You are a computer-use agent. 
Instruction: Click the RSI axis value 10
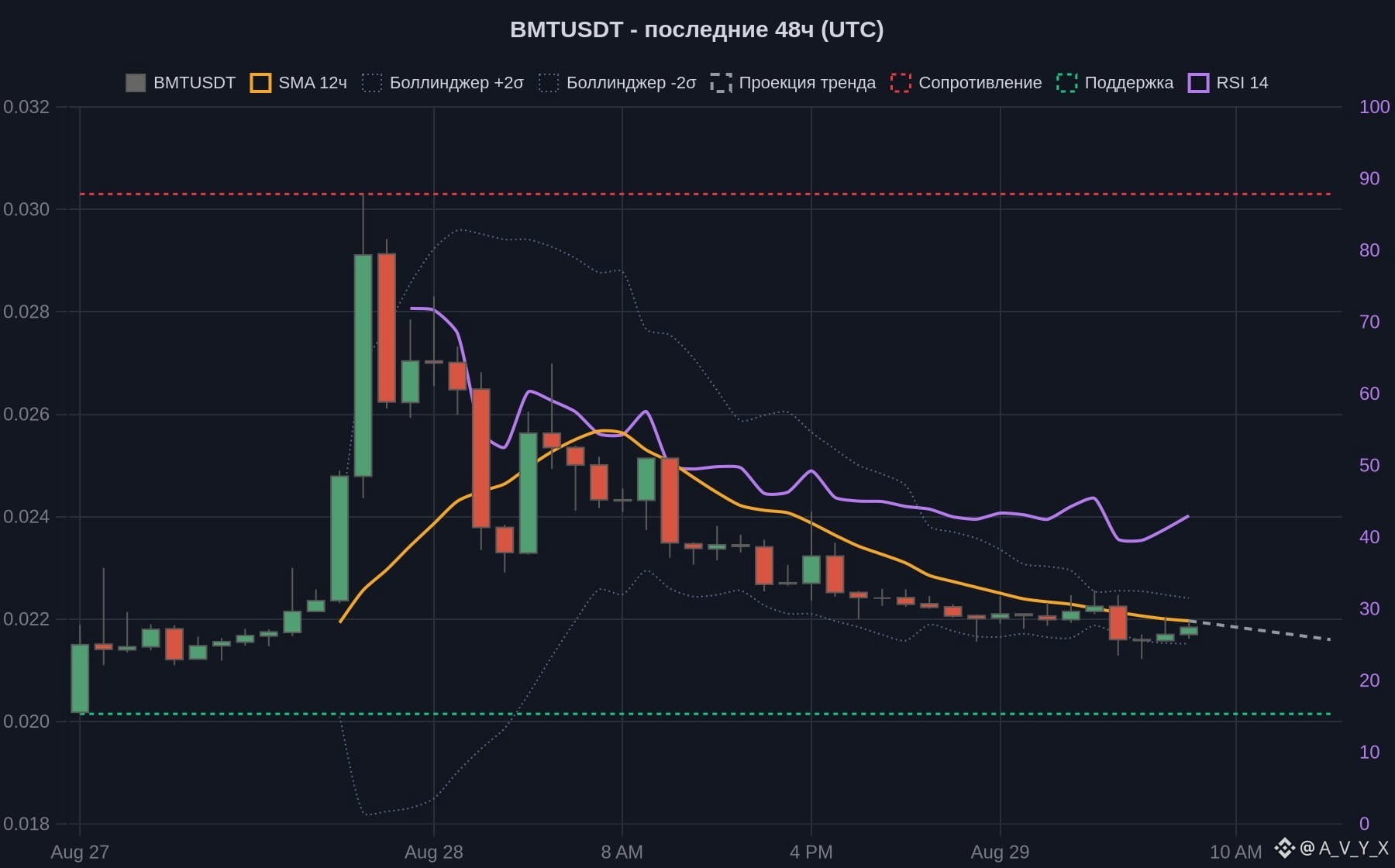pos(1369,752)
